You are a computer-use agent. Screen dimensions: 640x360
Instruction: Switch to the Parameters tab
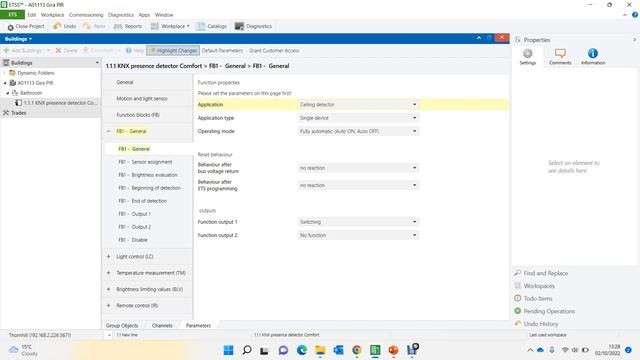pos(198,326)
